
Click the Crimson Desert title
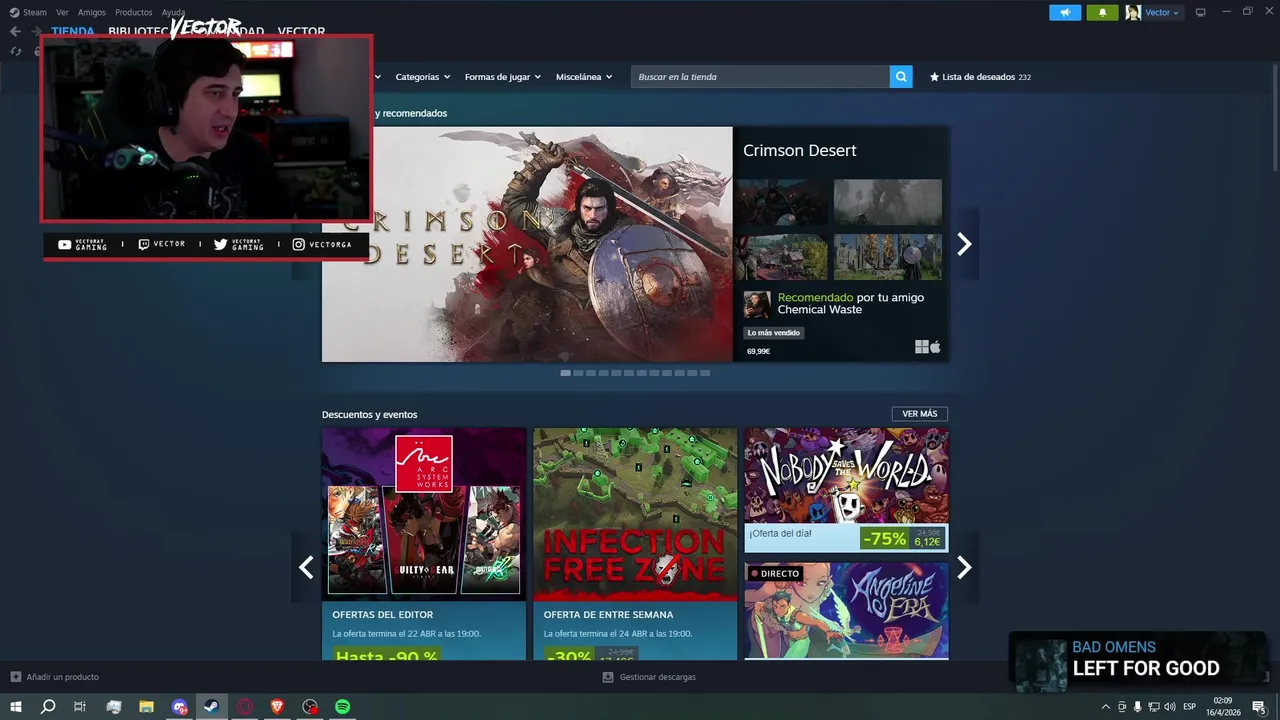pos(799,150)
